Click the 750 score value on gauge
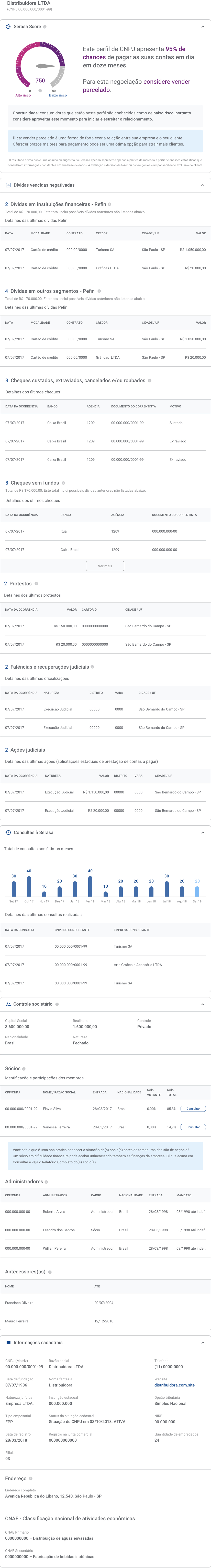Screen dimensions: 211x1568 [x=40, y=80]
